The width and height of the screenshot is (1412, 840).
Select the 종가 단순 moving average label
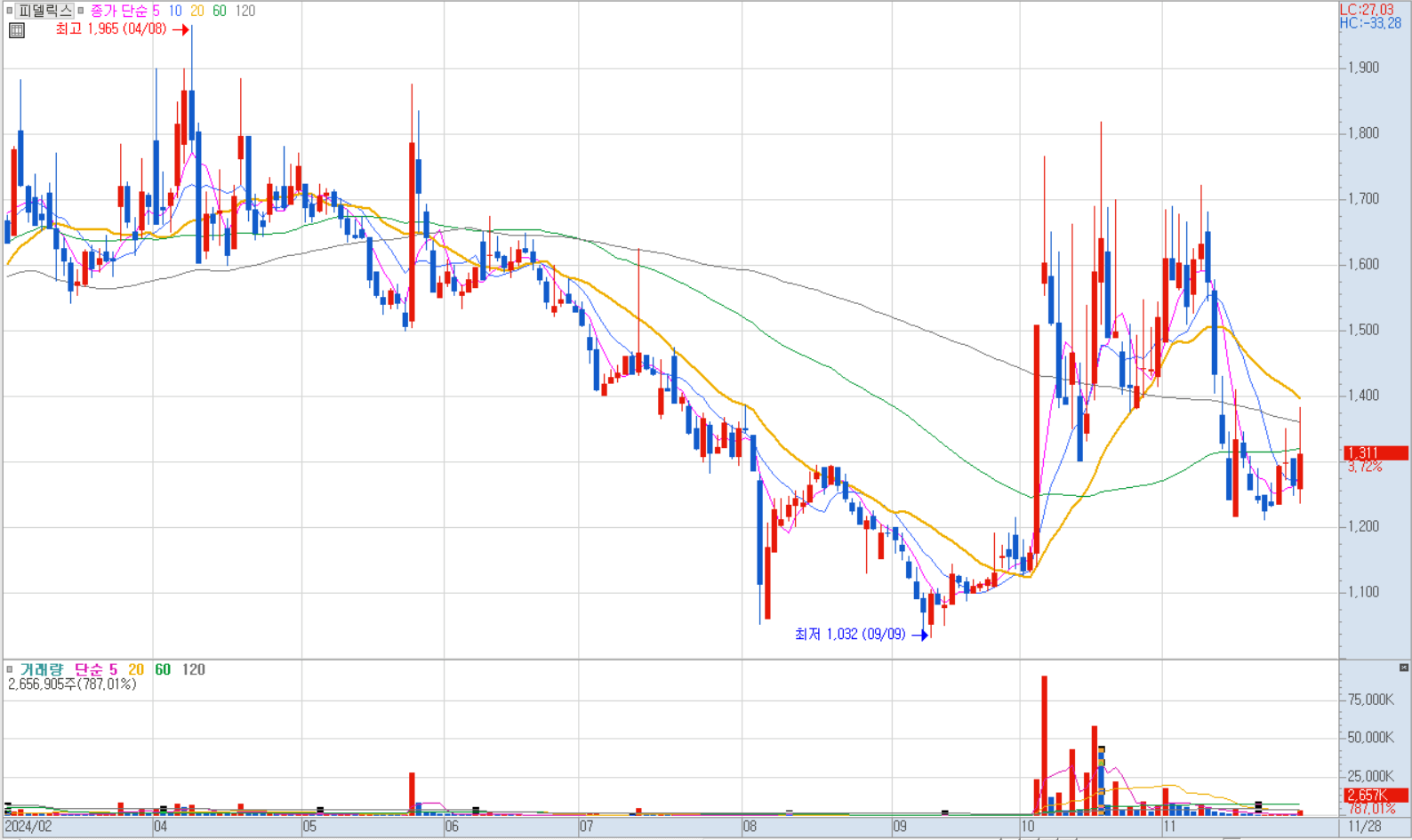coord(119,11)
